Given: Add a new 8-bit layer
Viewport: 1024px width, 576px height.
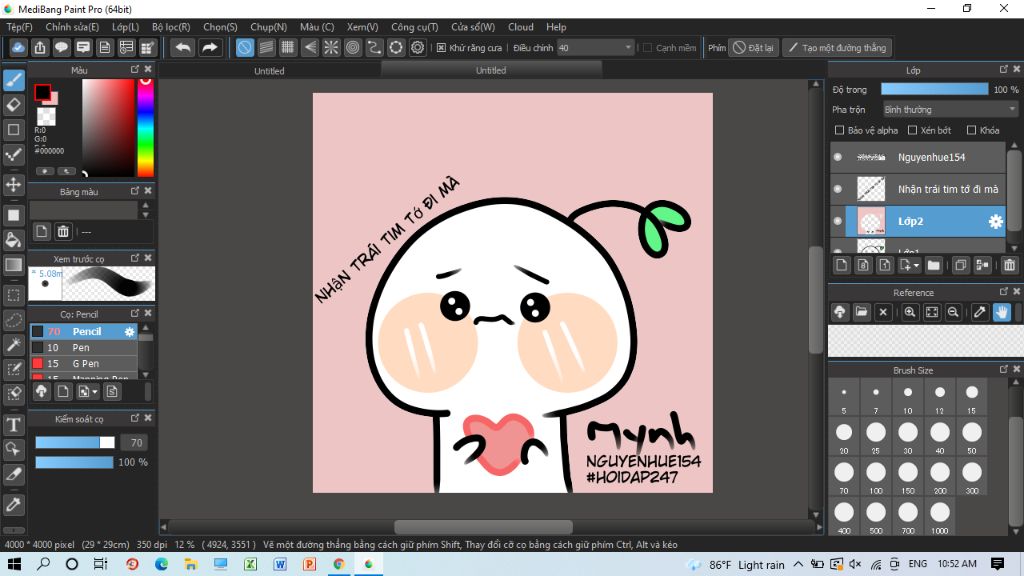Looking at the screenshot, I should pyautogui.click(x=863, y=265).
